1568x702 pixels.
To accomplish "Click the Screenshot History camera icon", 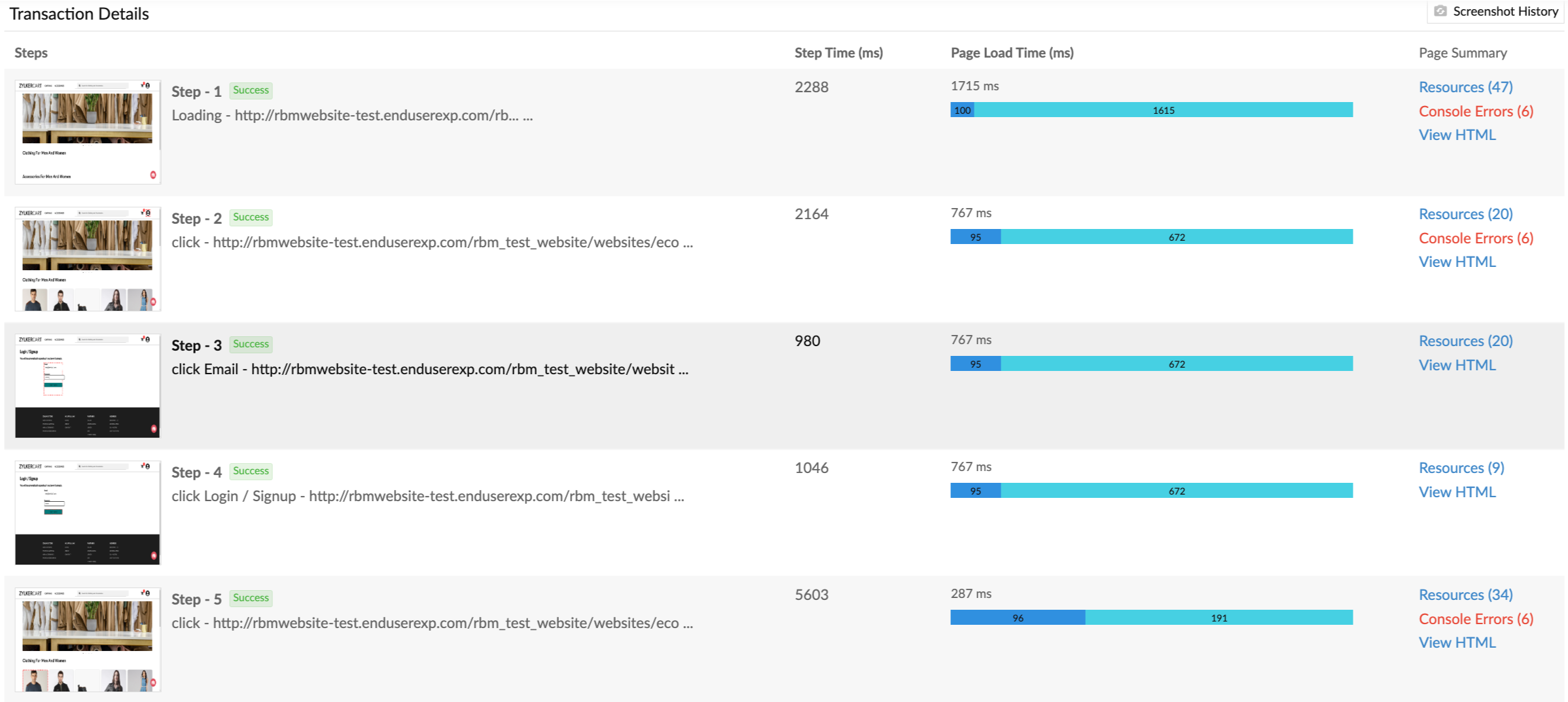I will pos(1440,11).
